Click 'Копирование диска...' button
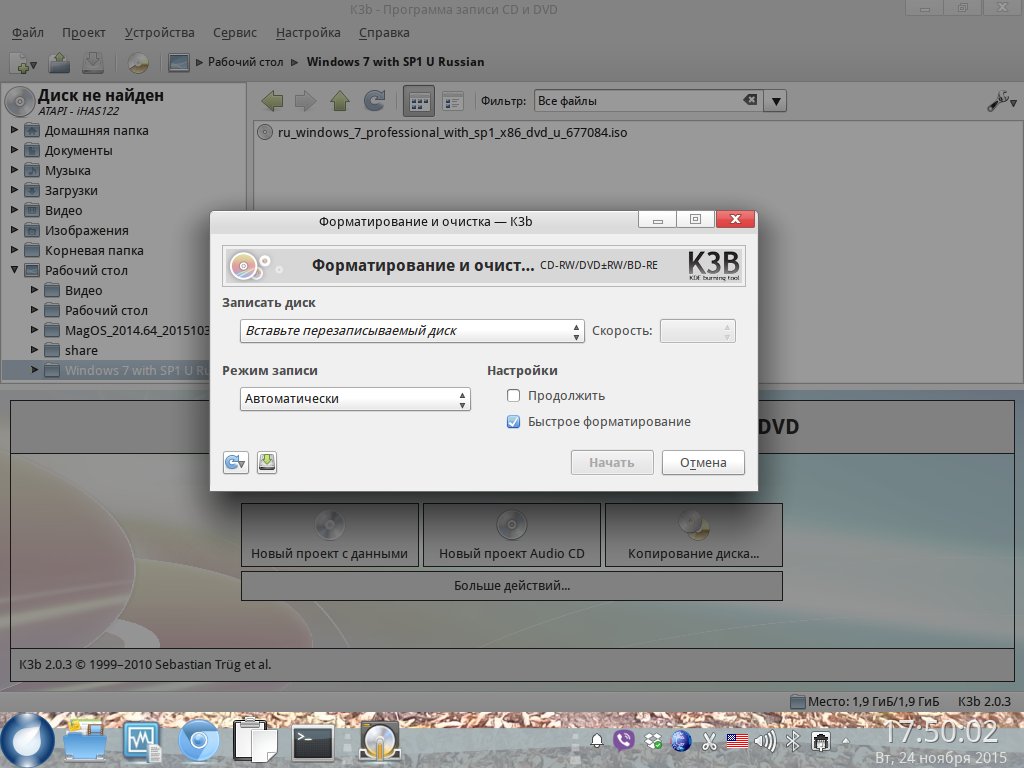1024x768 pixels. 694,534
